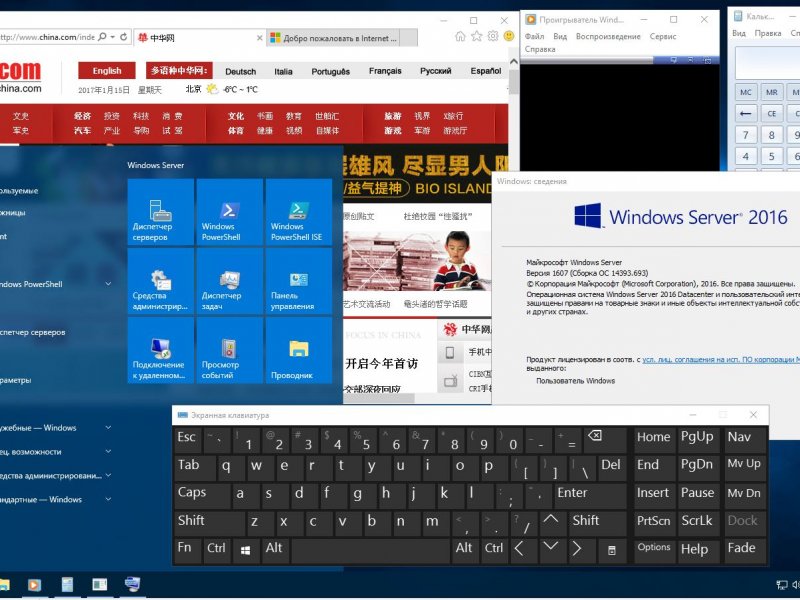Image resolution: width=800 pixels, height=600 pixels.
Task: Click CE button in Calculator
Action: 771,113
